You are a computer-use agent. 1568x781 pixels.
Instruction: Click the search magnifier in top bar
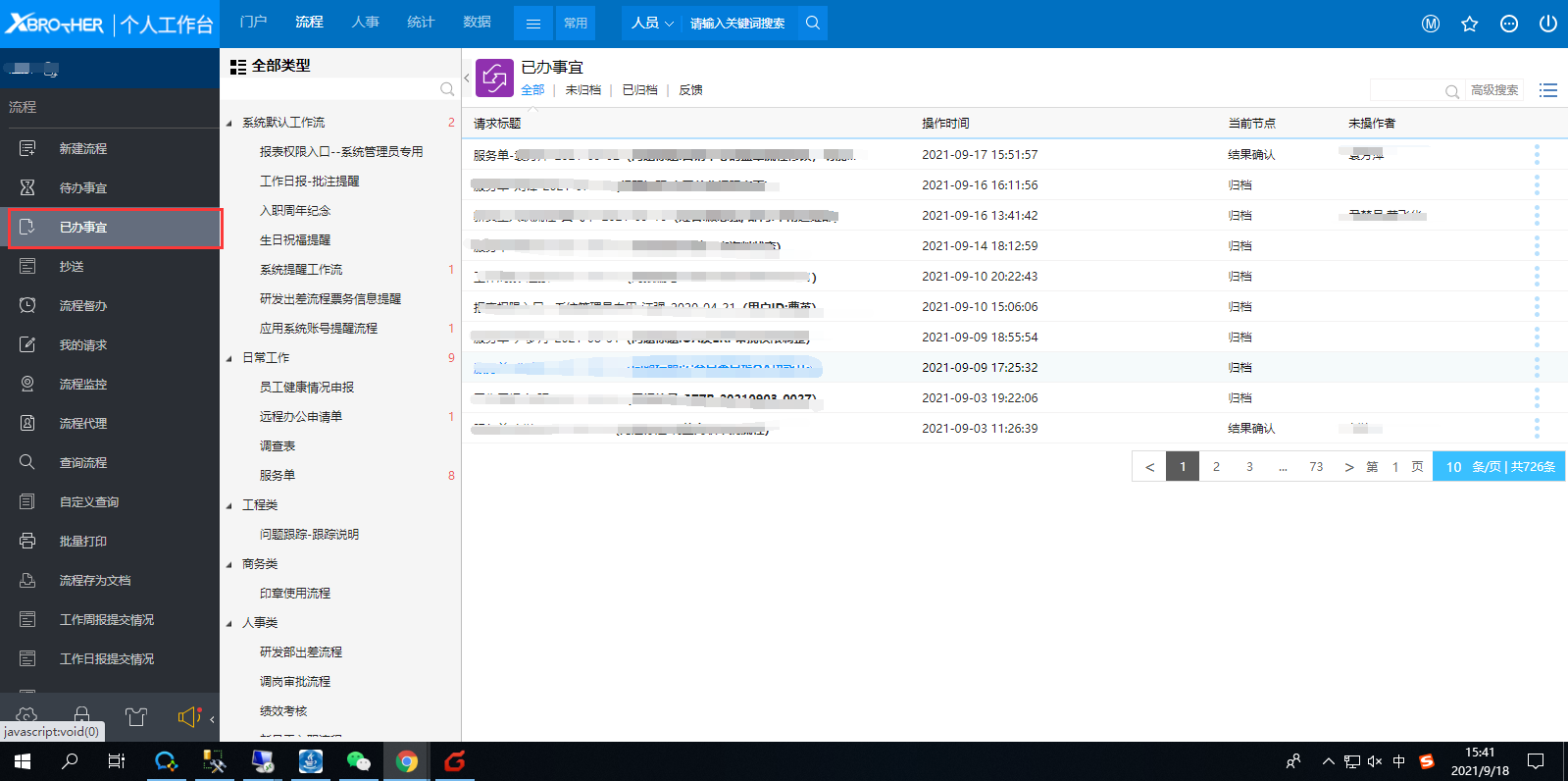coord(812,23)
